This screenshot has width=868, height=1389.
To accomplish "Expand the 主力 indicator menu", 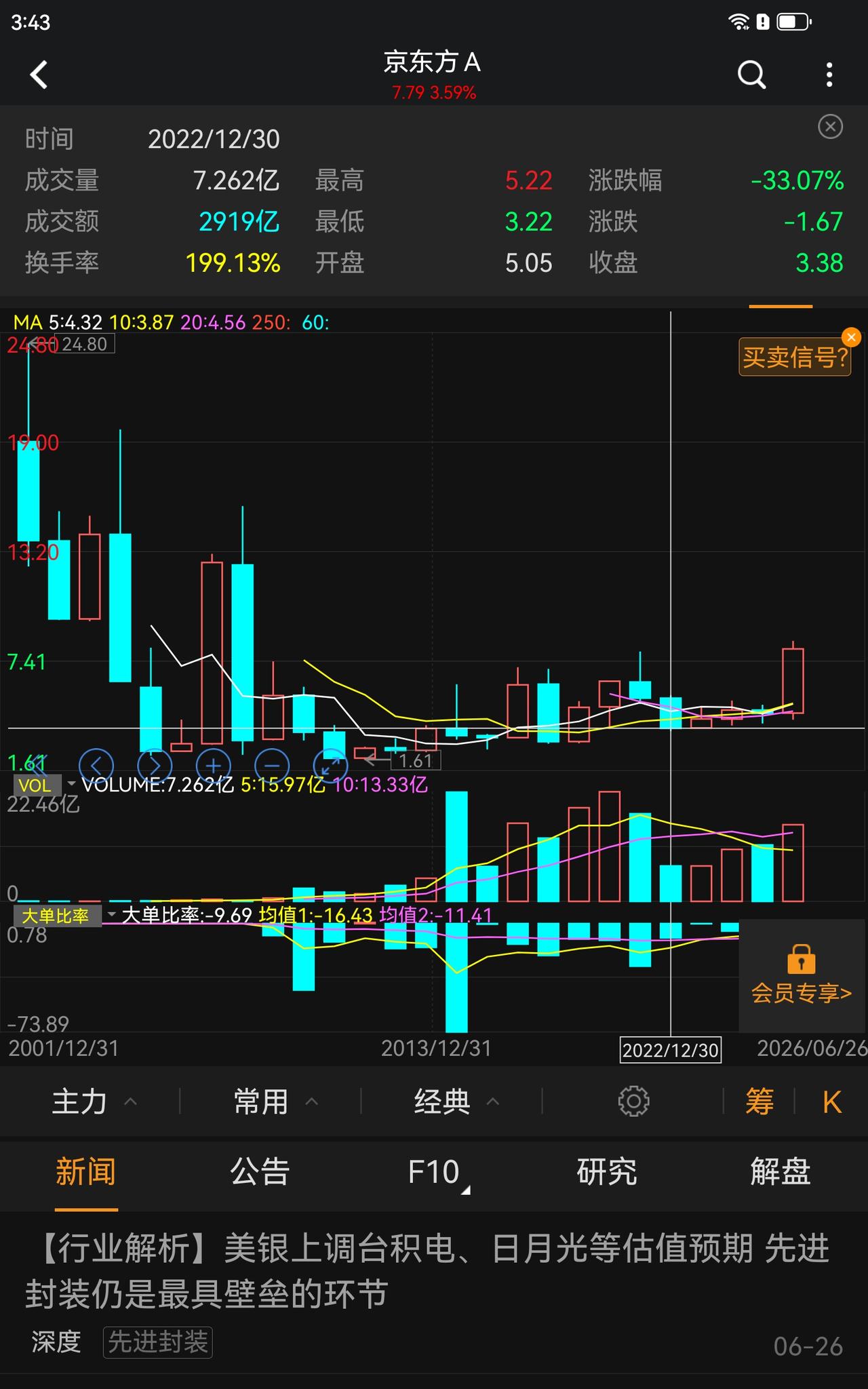I will tap(94, 1101).
